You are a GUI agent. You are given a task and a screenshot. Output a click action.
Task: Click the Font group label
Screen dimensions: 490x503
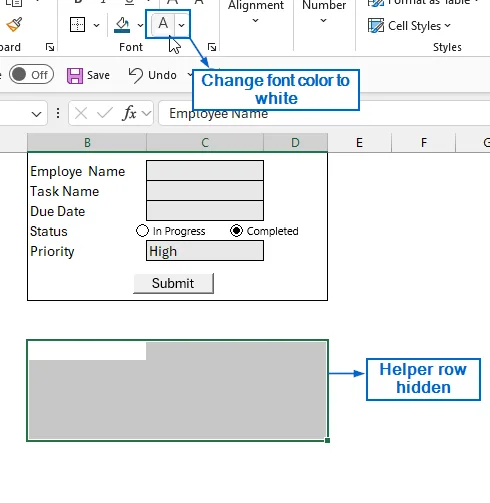click(131, 47)
